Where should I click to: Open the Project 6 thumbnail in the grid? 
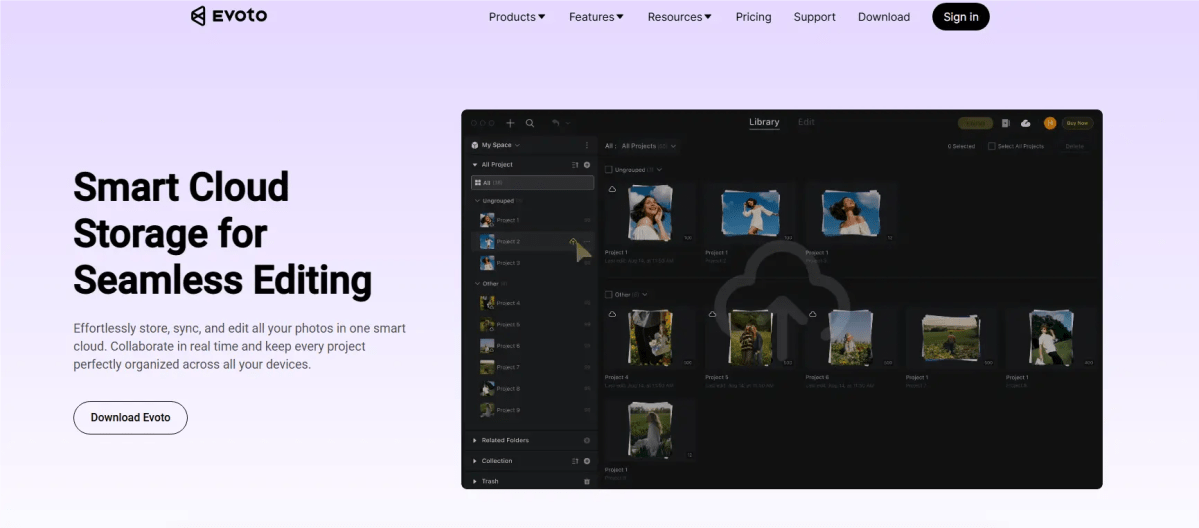pos(850,337)
